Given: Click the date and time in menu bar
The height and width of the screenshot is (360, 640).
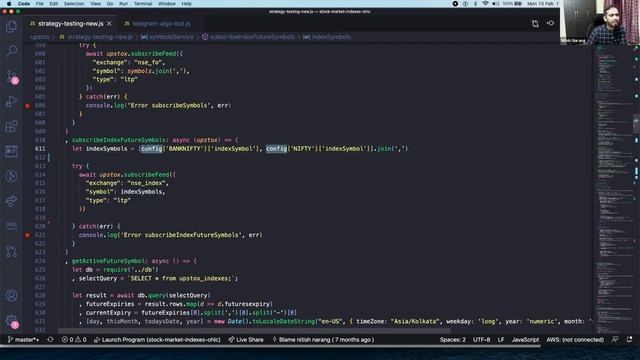Looking at the screenshot, I should tap(542, 4).
